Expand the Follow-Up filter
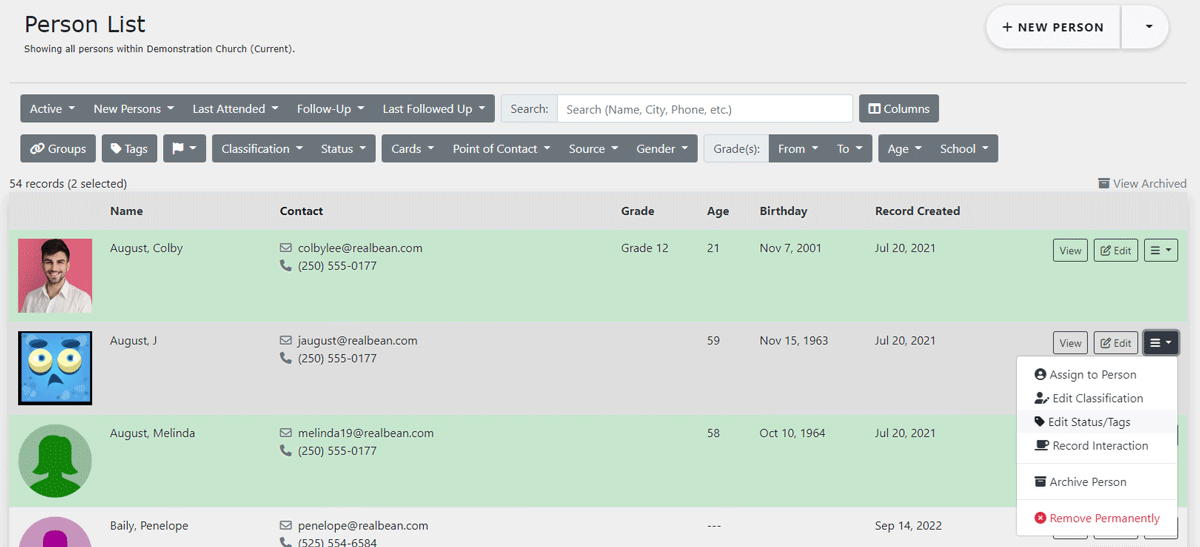 click(x=330, y=109)
